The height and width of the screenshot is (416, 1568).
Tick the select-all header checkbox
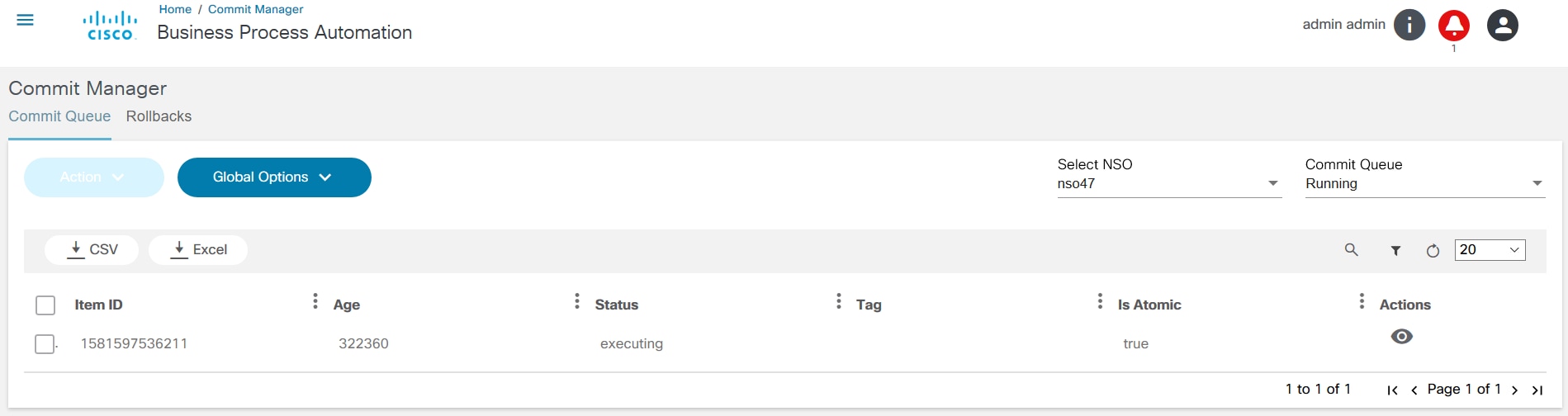[x=45, y=305]
